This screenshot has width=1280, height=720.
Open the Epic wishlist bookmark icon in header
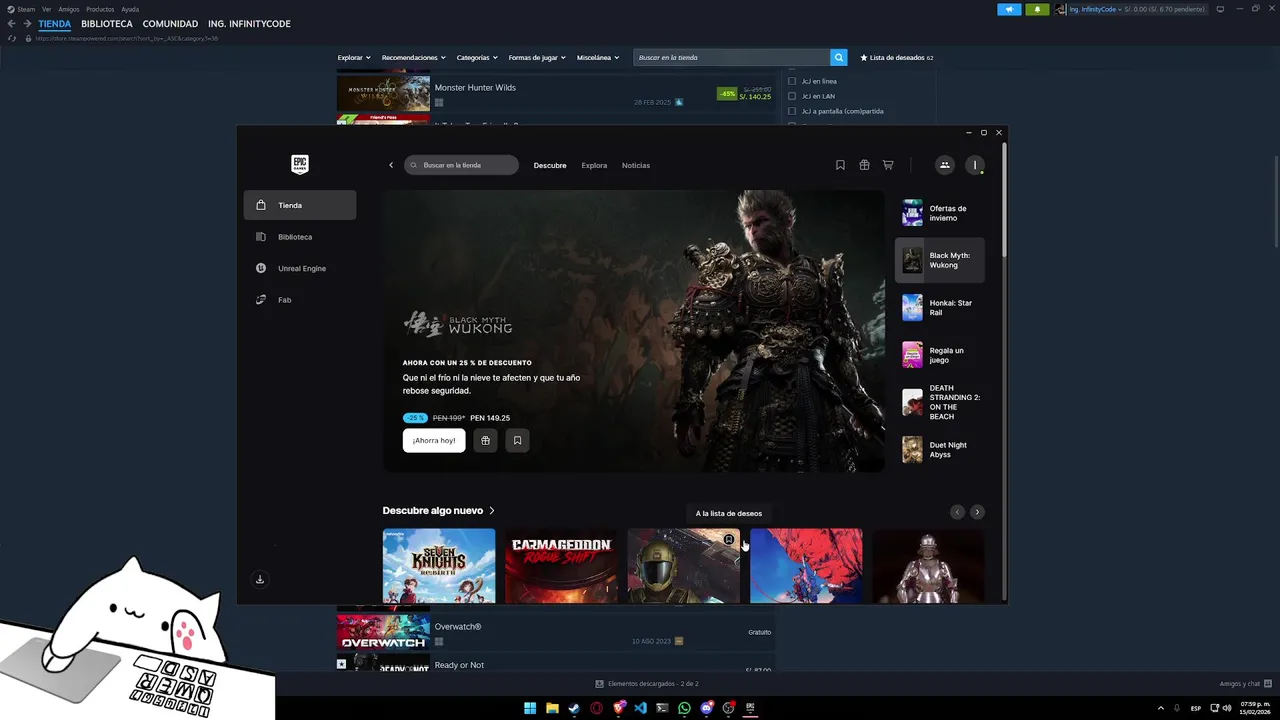pos(840,165)
